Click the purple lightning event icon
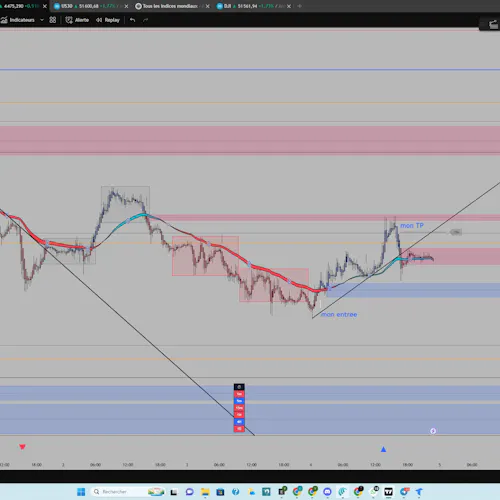 tap(433, 431)
